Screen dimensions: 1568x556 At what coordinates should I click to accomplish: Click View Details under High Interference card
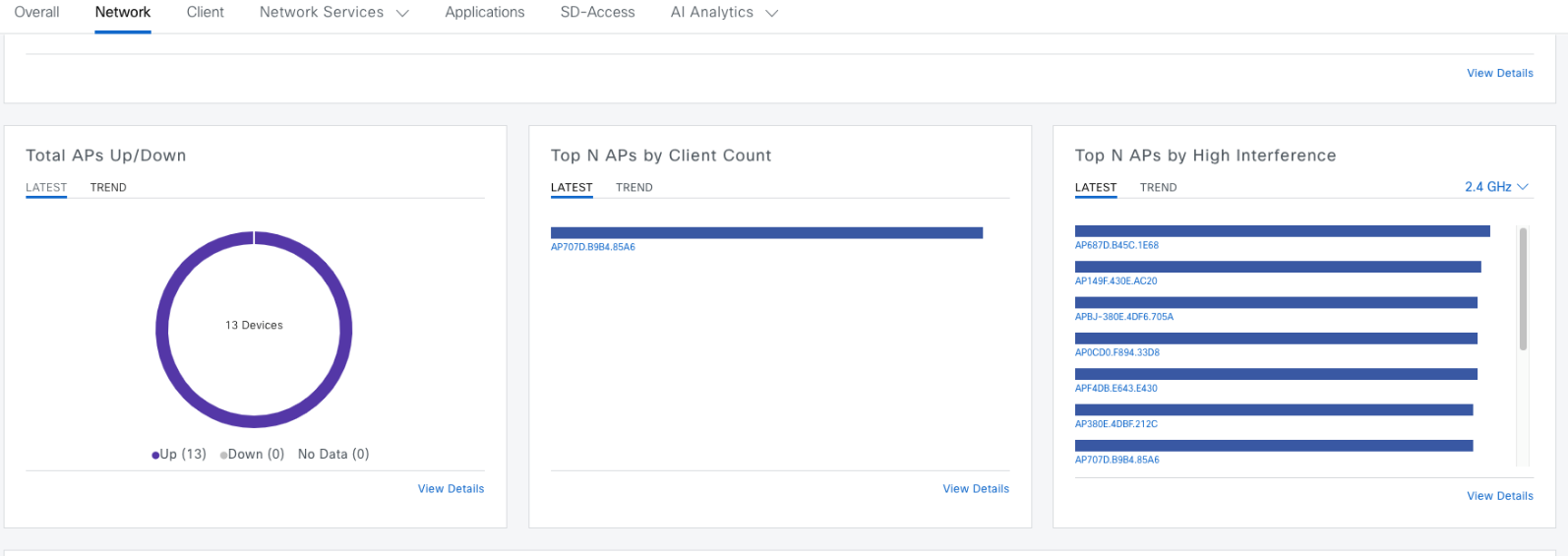click(1499, 496)
